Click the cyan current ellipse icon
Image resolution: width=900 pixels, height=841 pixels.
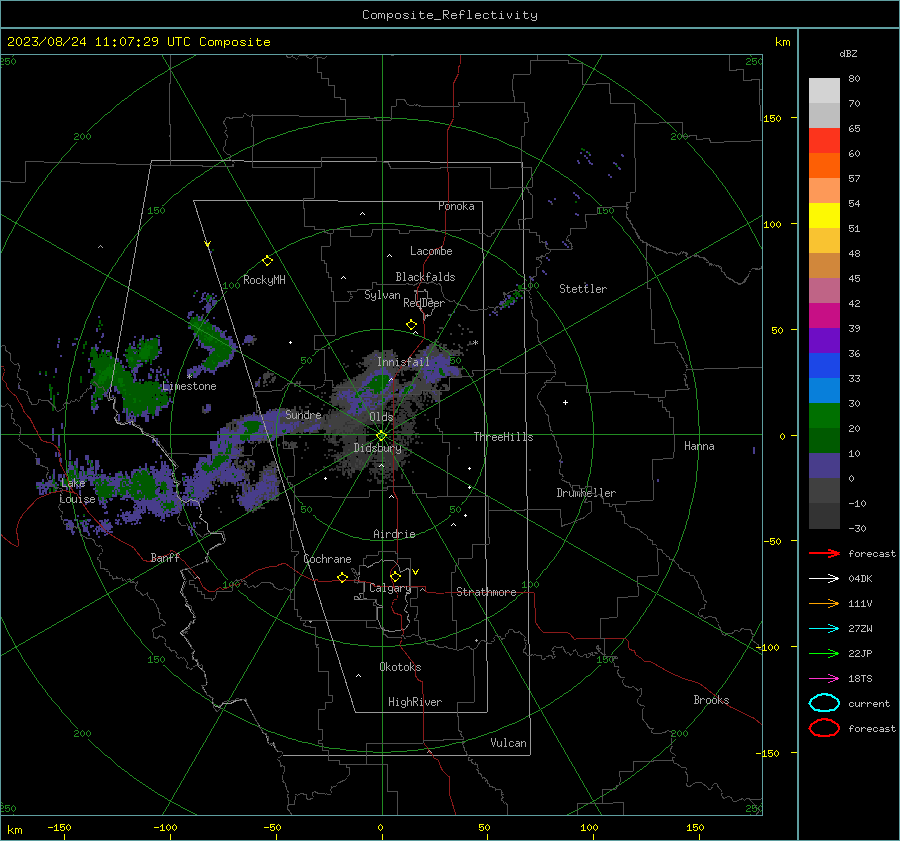click(x=824, y=703)
